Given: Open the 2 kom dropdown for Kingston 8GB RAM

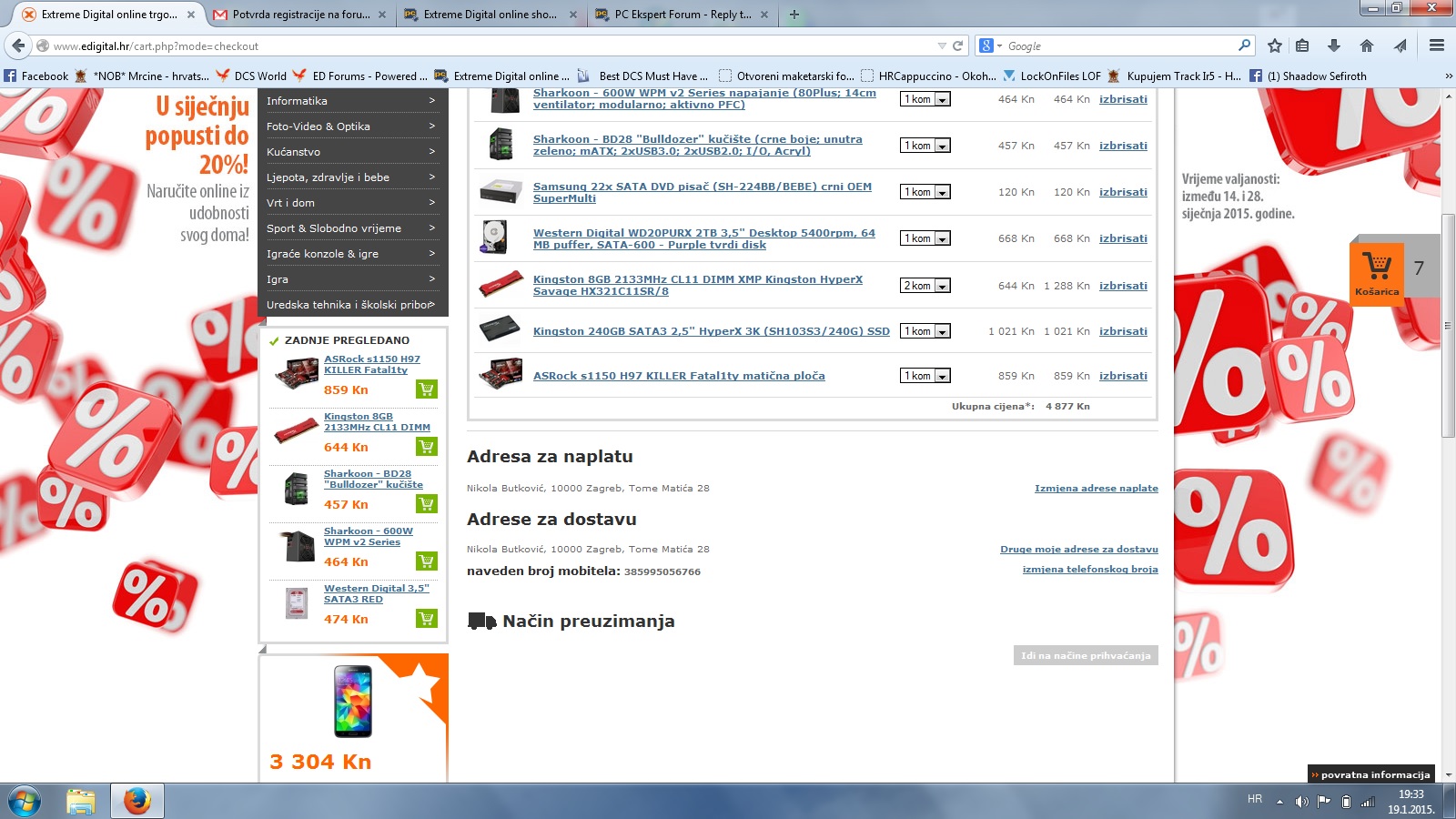Looking at the screenshot, I should 925,286.
